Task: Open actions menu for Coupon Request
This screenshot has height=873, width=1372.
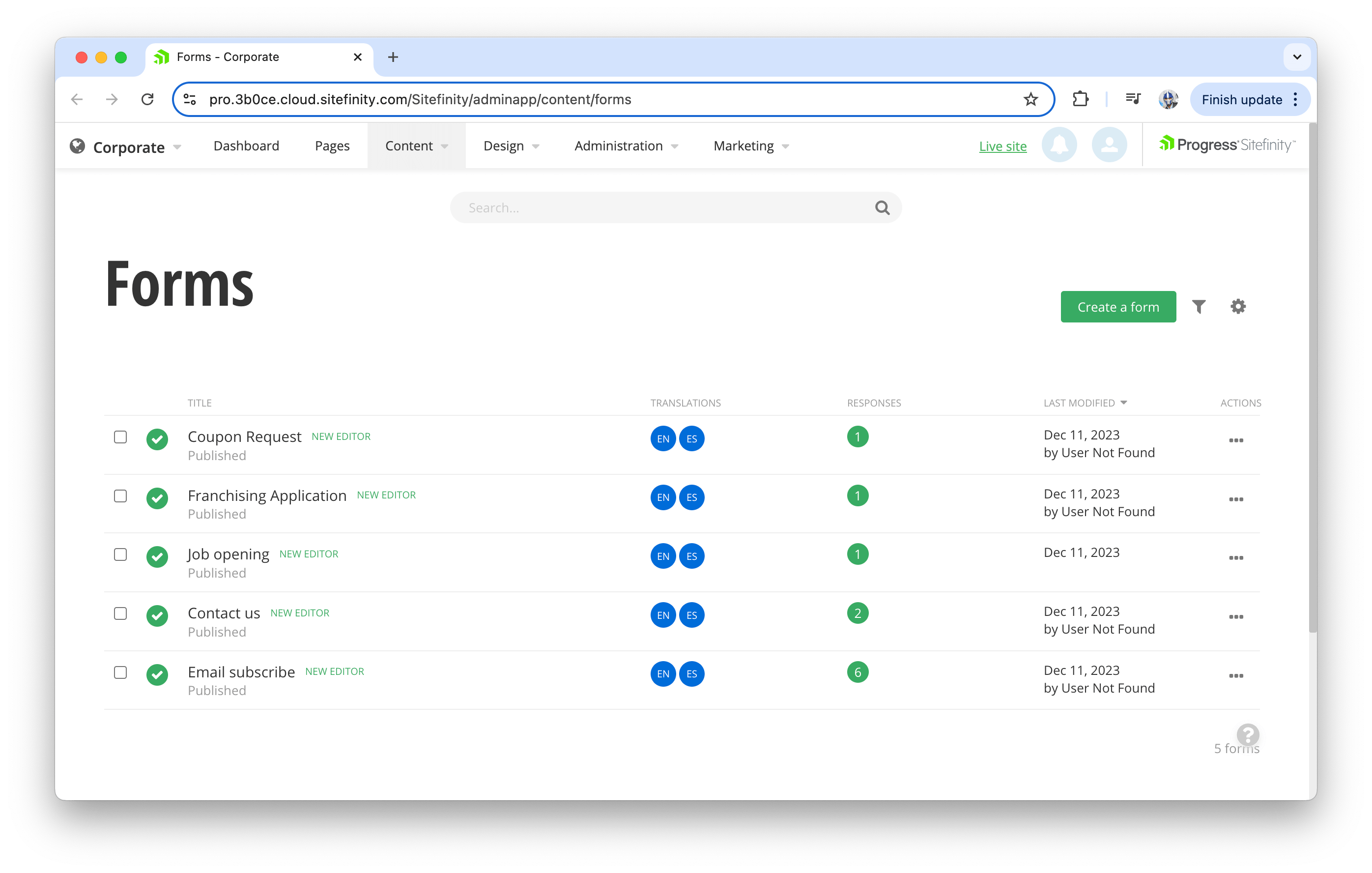Action: coord(1236,440)
